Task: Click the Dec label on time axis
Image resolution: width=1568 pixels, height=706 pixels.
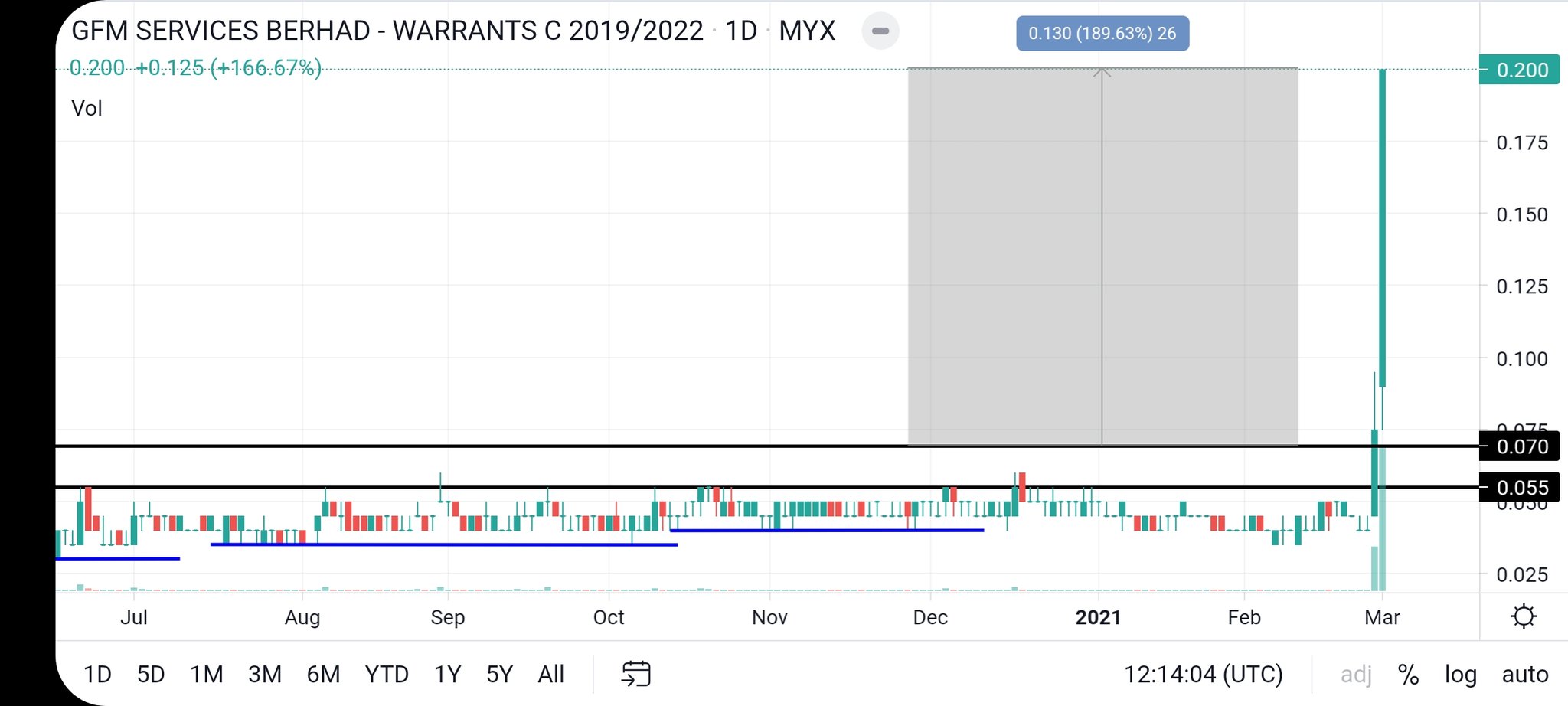Action: pyautogui.click(x=930, y=617)
